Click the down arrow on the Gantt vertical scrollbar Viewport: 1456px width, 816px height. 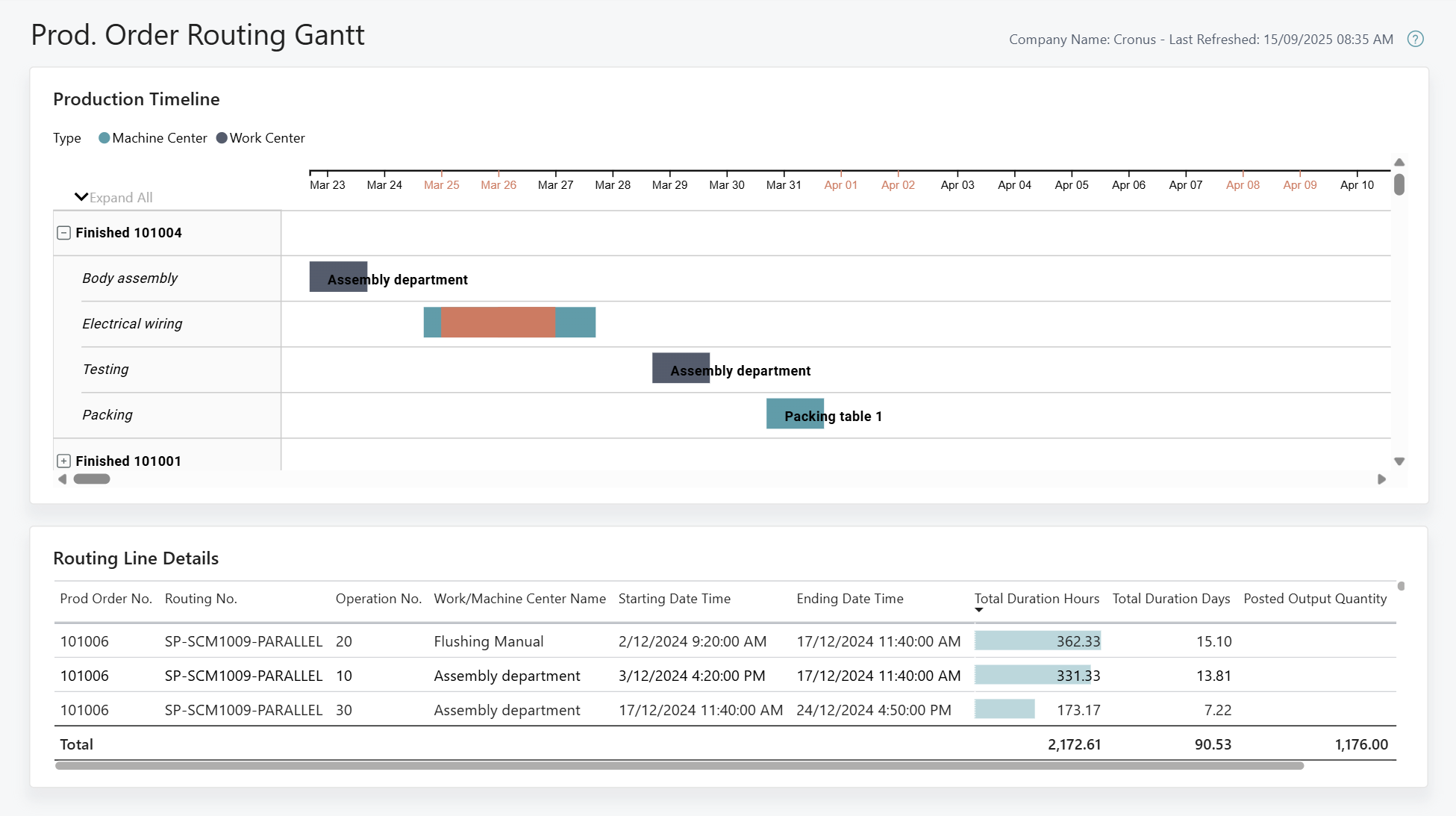coord(1399,461)
